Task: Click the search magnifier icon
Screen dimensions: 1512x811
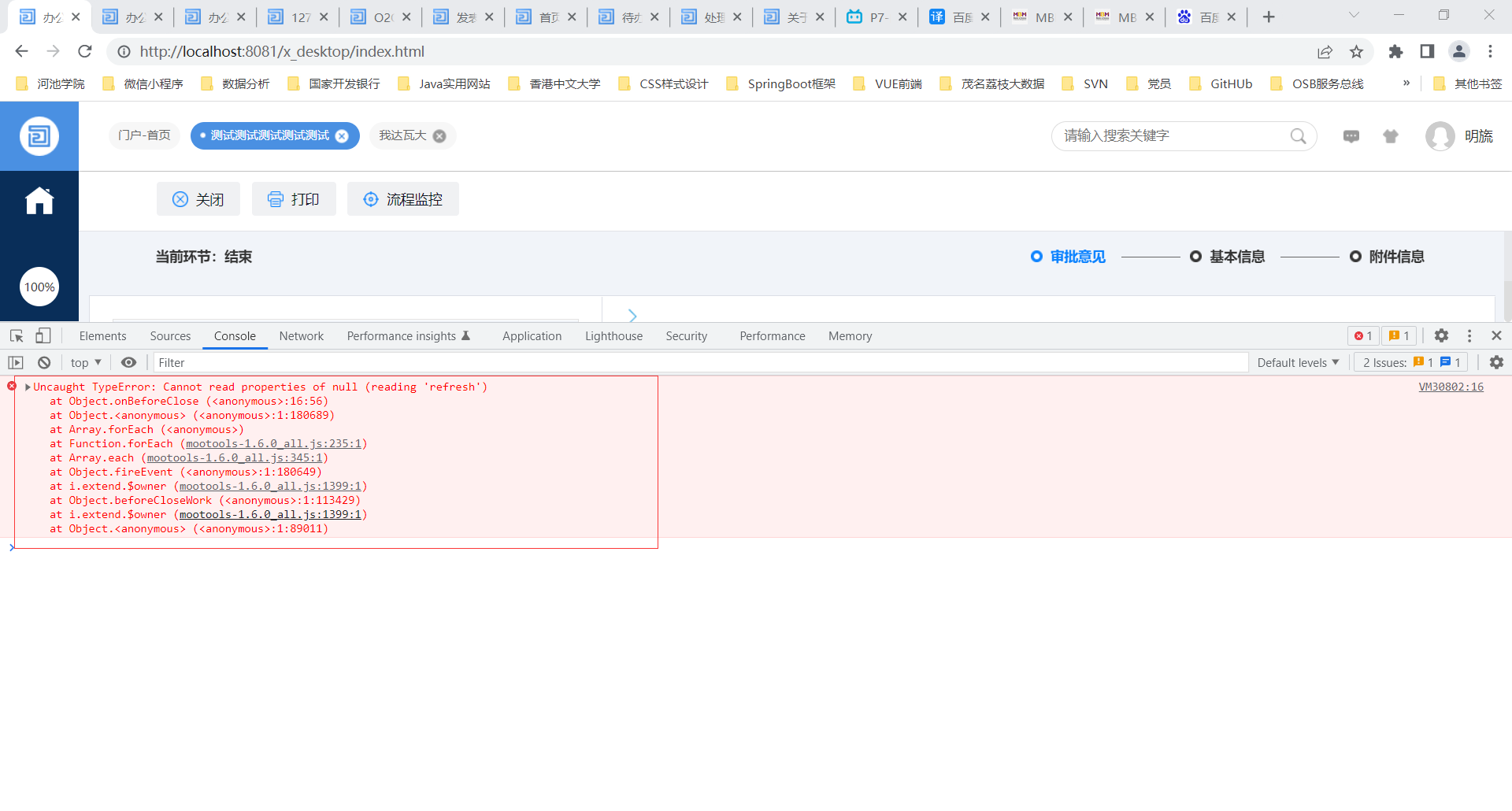Action: [x=1298, y=136]
